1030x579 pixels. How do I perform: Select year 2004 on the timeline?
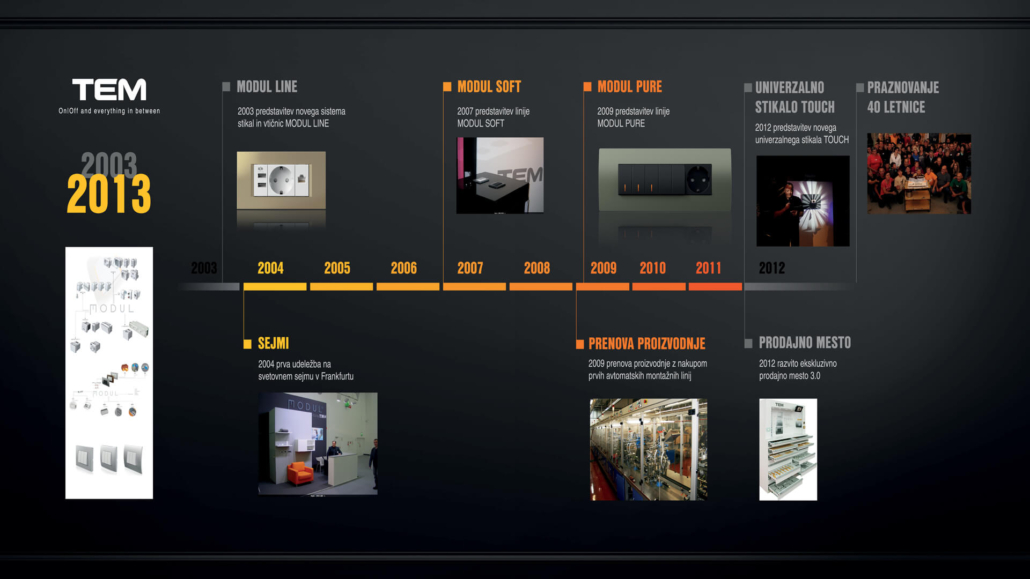pyautogui.click(x=271, y=268)
